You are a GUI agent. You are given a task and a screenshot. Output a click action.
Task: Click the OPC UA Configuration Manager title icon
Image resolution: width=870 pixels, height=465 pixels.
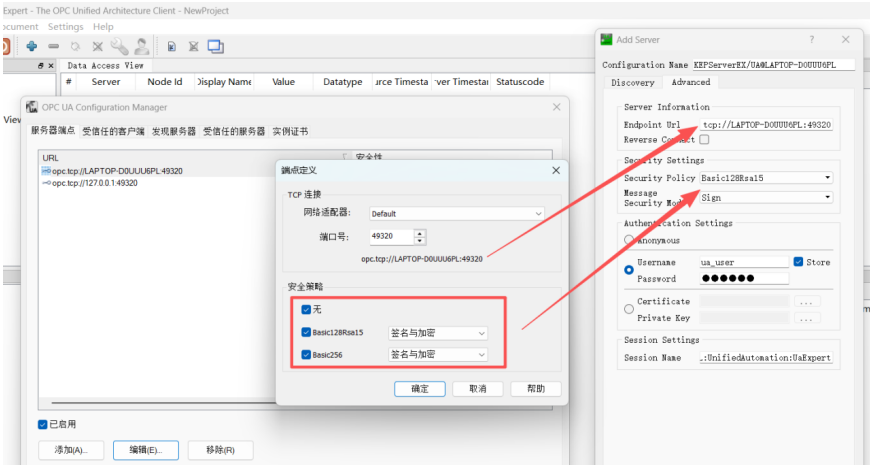tap(32, 107)
